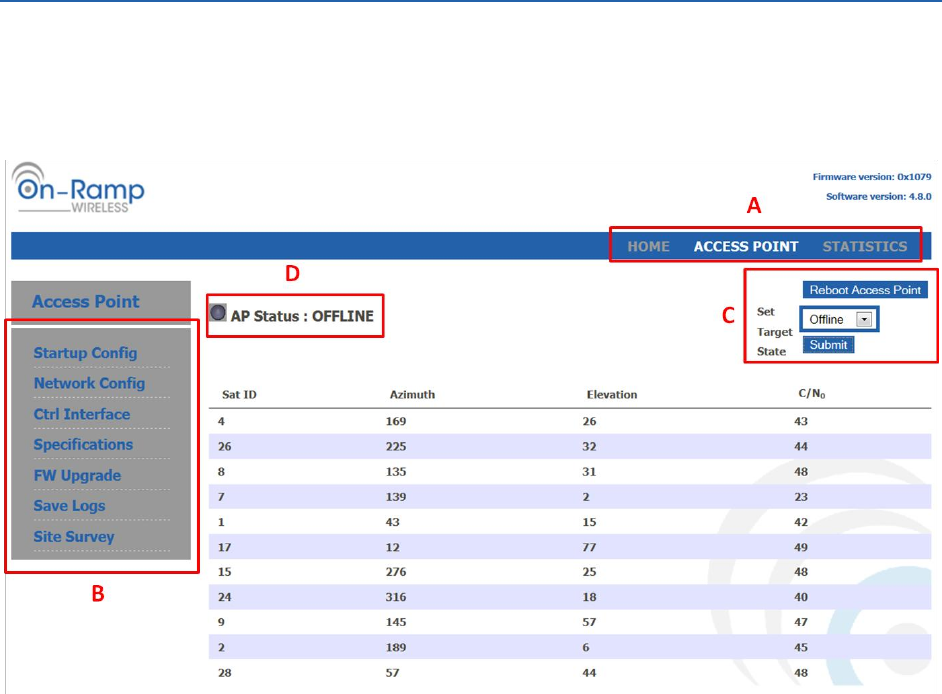Click Firmware version: 0x1079 text
942x694 pixels.
[872, 177]
